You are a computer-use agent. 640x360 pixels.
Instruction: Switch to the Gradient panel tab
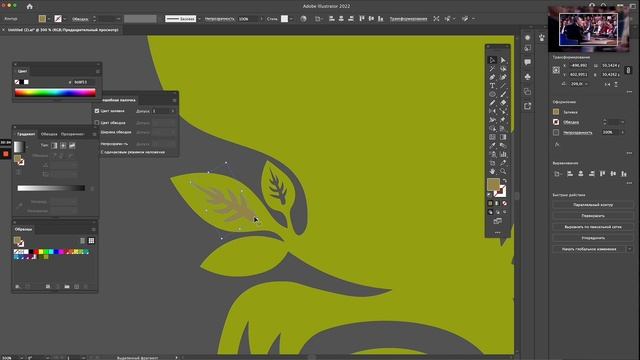26,134
